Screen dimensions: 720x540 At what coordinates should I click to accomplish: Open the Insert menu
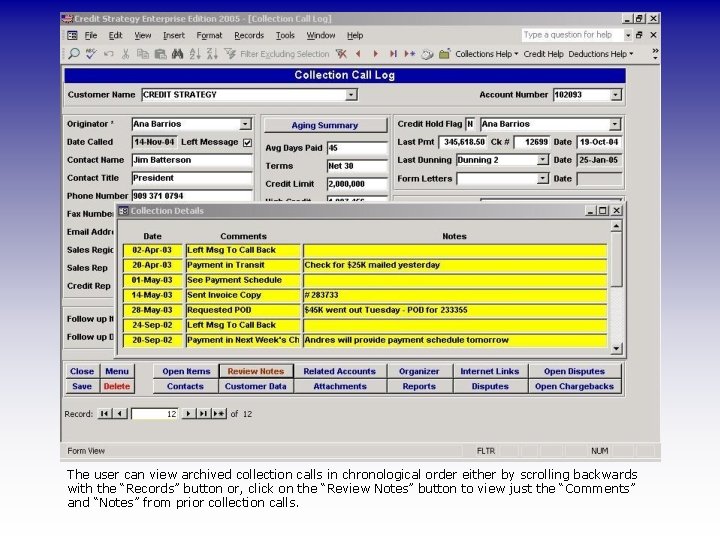pos(174,35)
